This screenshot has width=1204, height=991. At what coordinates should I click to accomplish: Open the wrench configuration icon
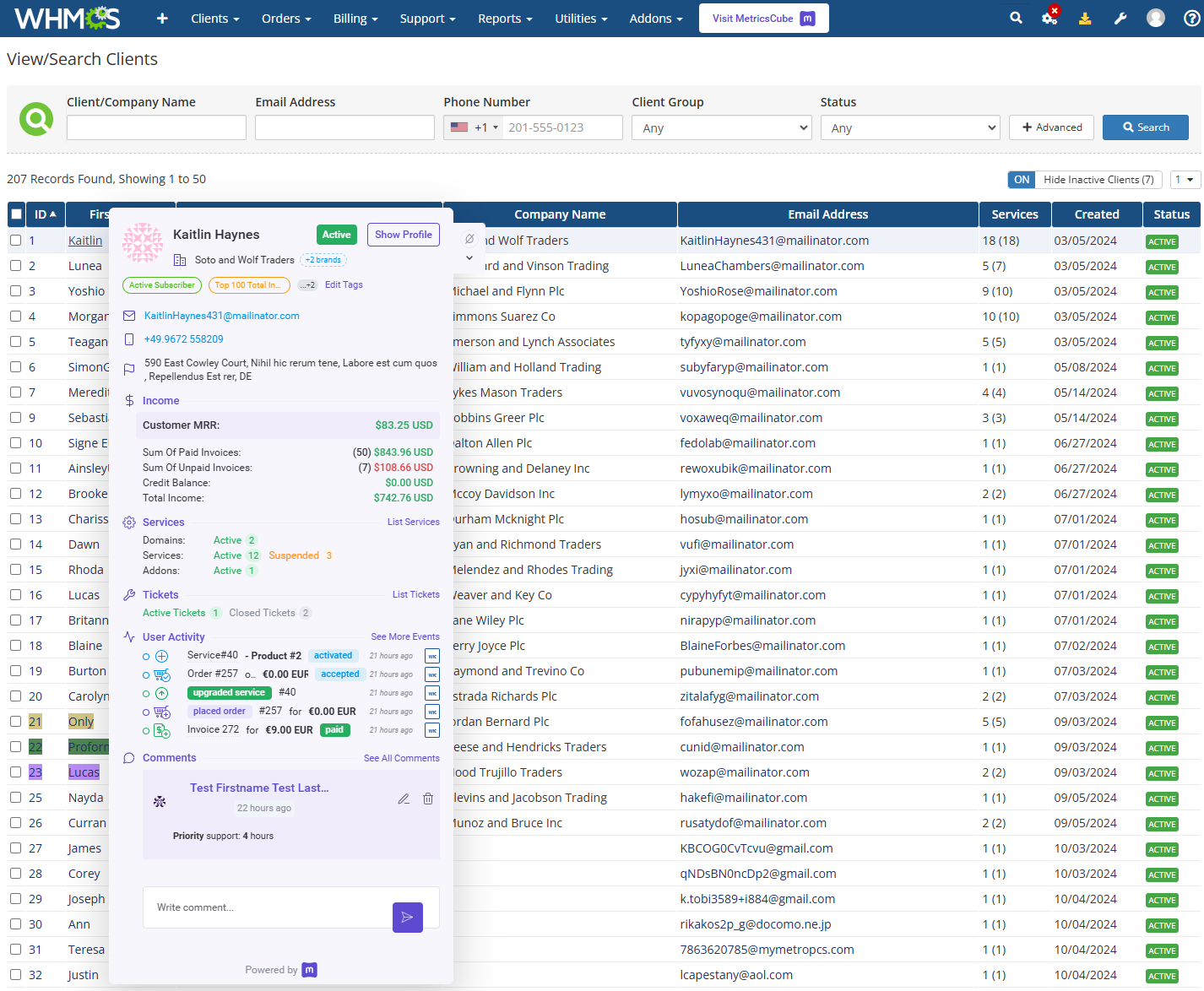coord(1120,18)
